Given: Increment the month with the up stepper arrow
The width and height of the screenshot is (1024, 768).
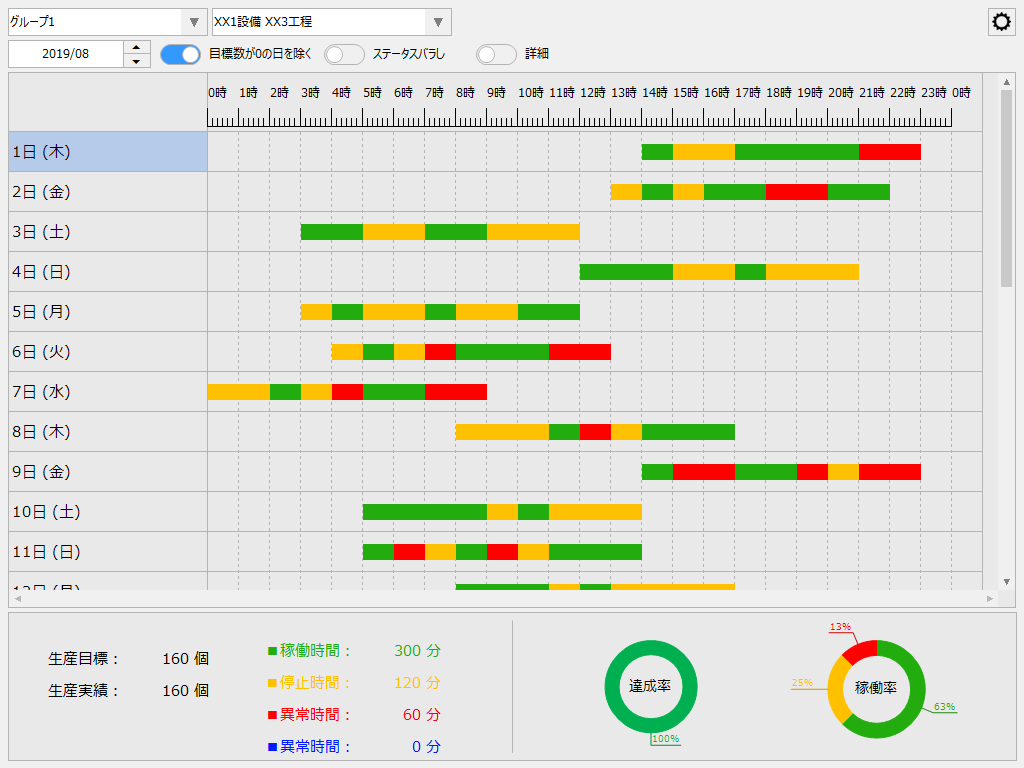Looking at the screenshot, I should point(137,47).
